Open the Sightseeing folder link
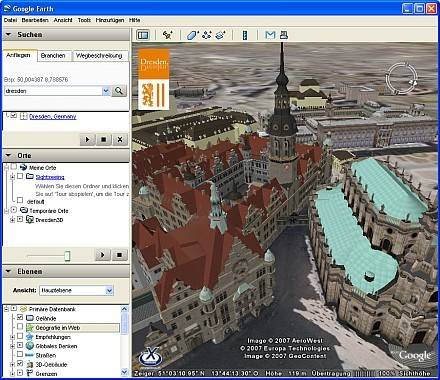 click(x=50, y=177)
